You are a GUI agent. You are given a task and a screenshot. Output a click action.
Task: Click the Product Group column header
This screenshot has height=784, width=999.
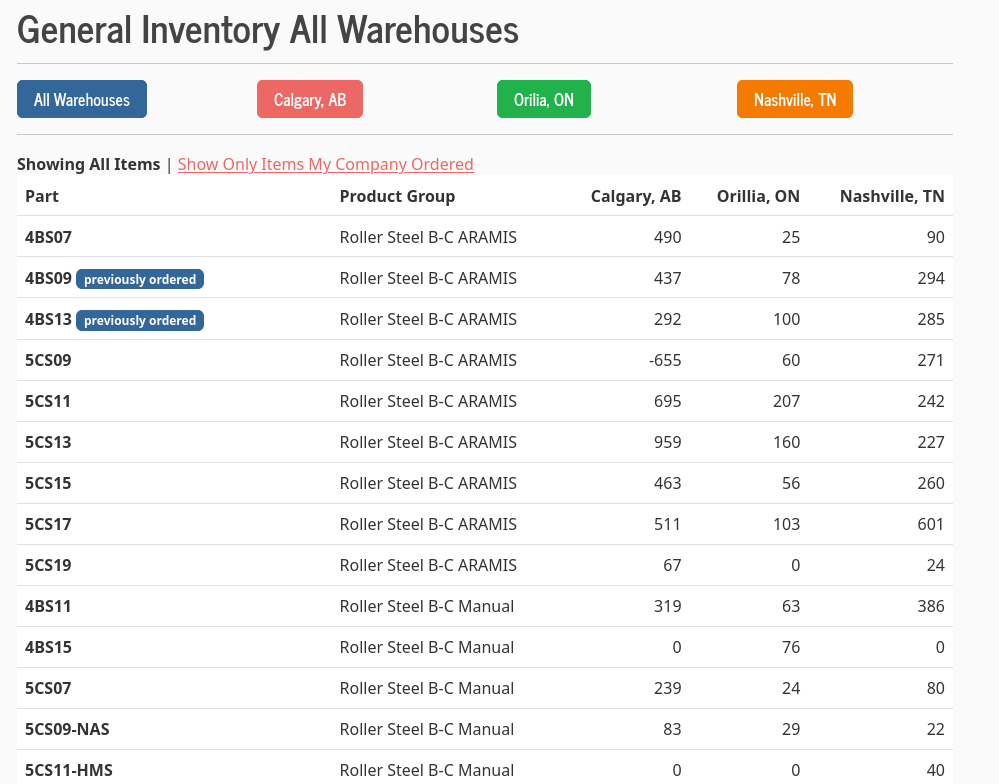[x=397, y=196]
